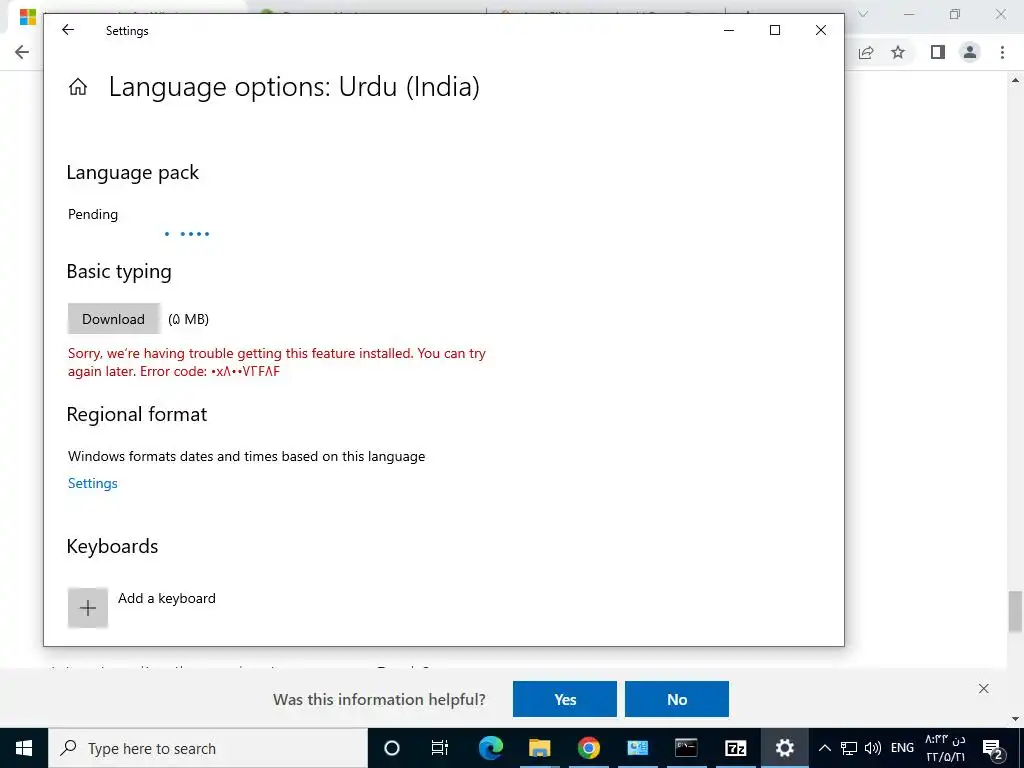
Task: Open Chrome tab search chevron
Action: pos(863,14)
